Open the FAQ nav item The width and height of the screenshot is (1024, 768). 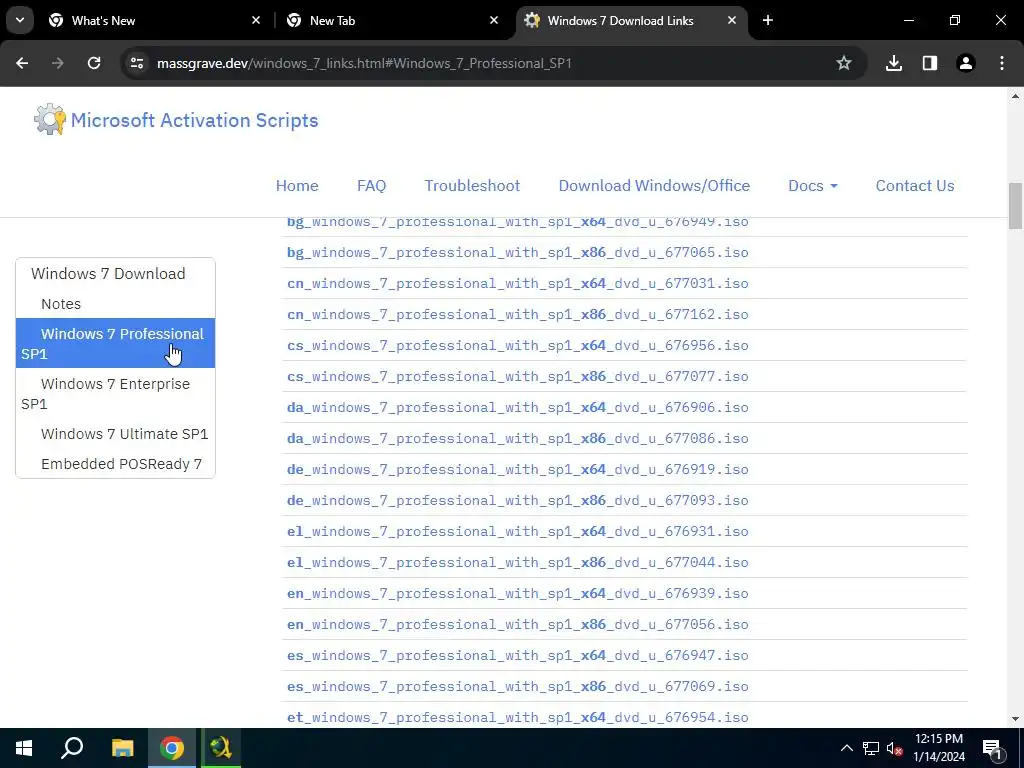(x=372, y=185)
